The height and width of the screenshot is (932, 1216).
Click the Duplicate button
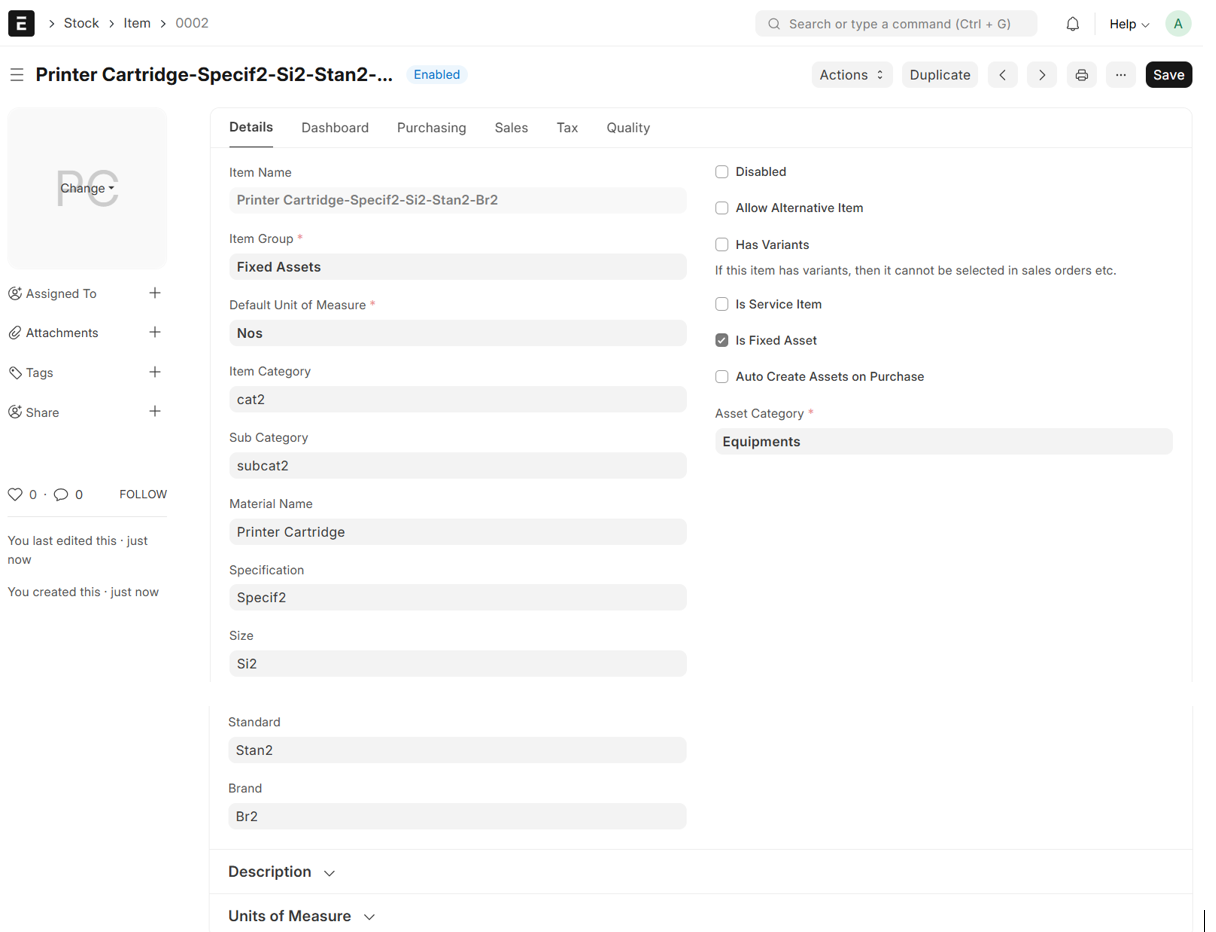point(939,75)
